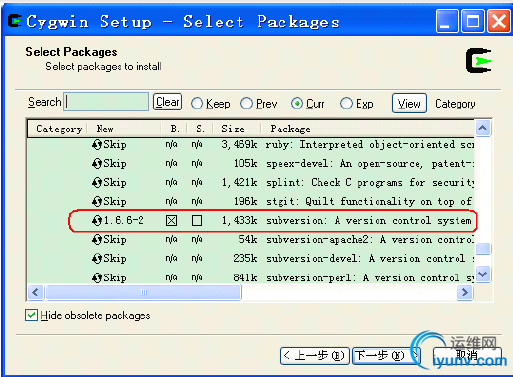Click the Cygwin logo in title bar
The height and width of the screenshot is (377, 513).
[x=15, y=21]
